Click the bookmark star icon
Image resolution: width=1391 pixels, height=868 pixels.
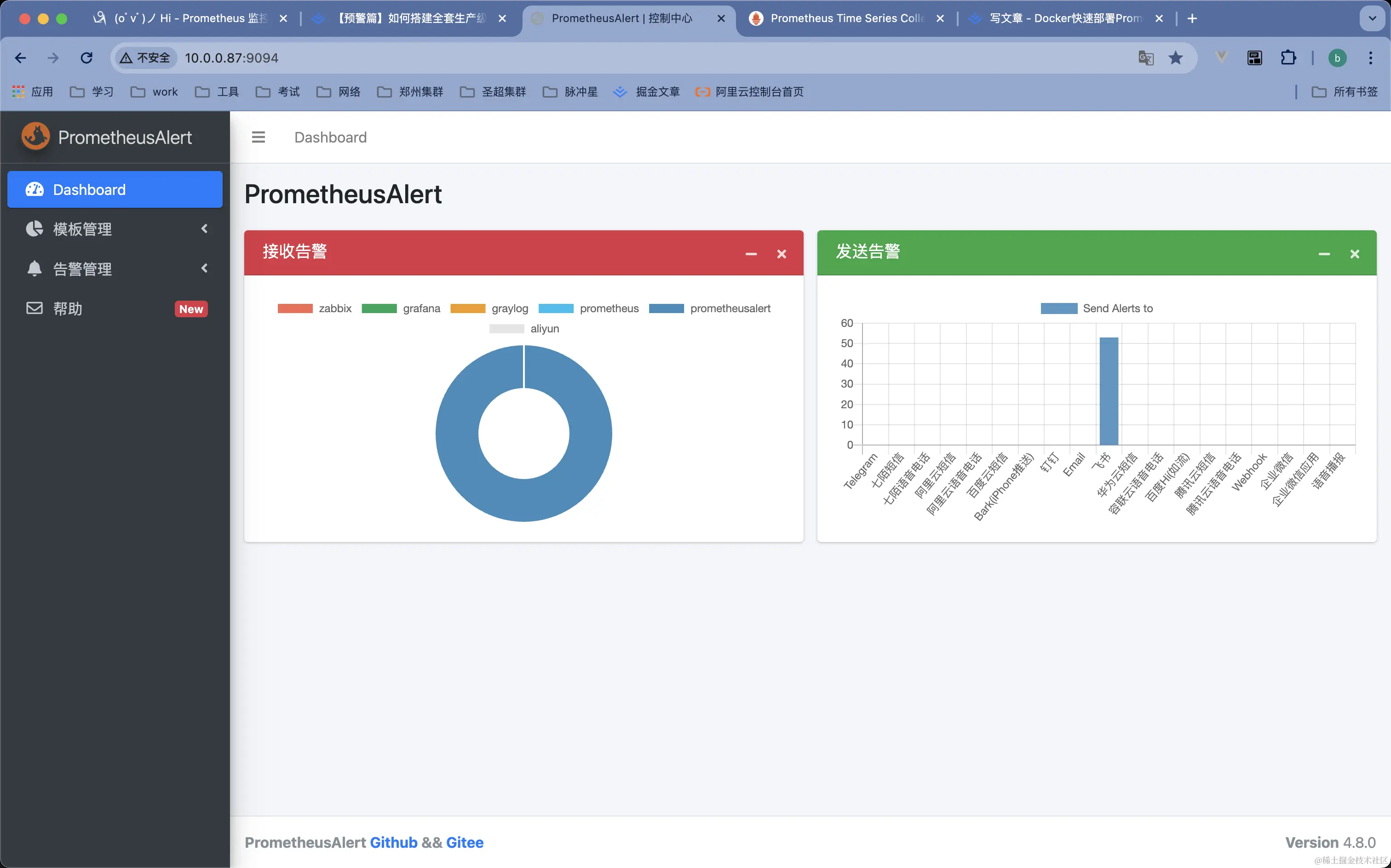(1176, 58)
